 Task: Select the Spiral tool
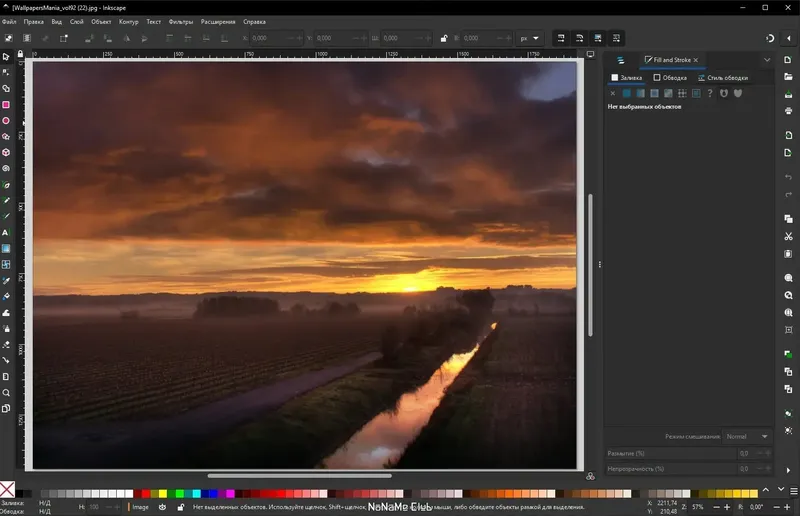pyautogui.click(x=6, y=168)
